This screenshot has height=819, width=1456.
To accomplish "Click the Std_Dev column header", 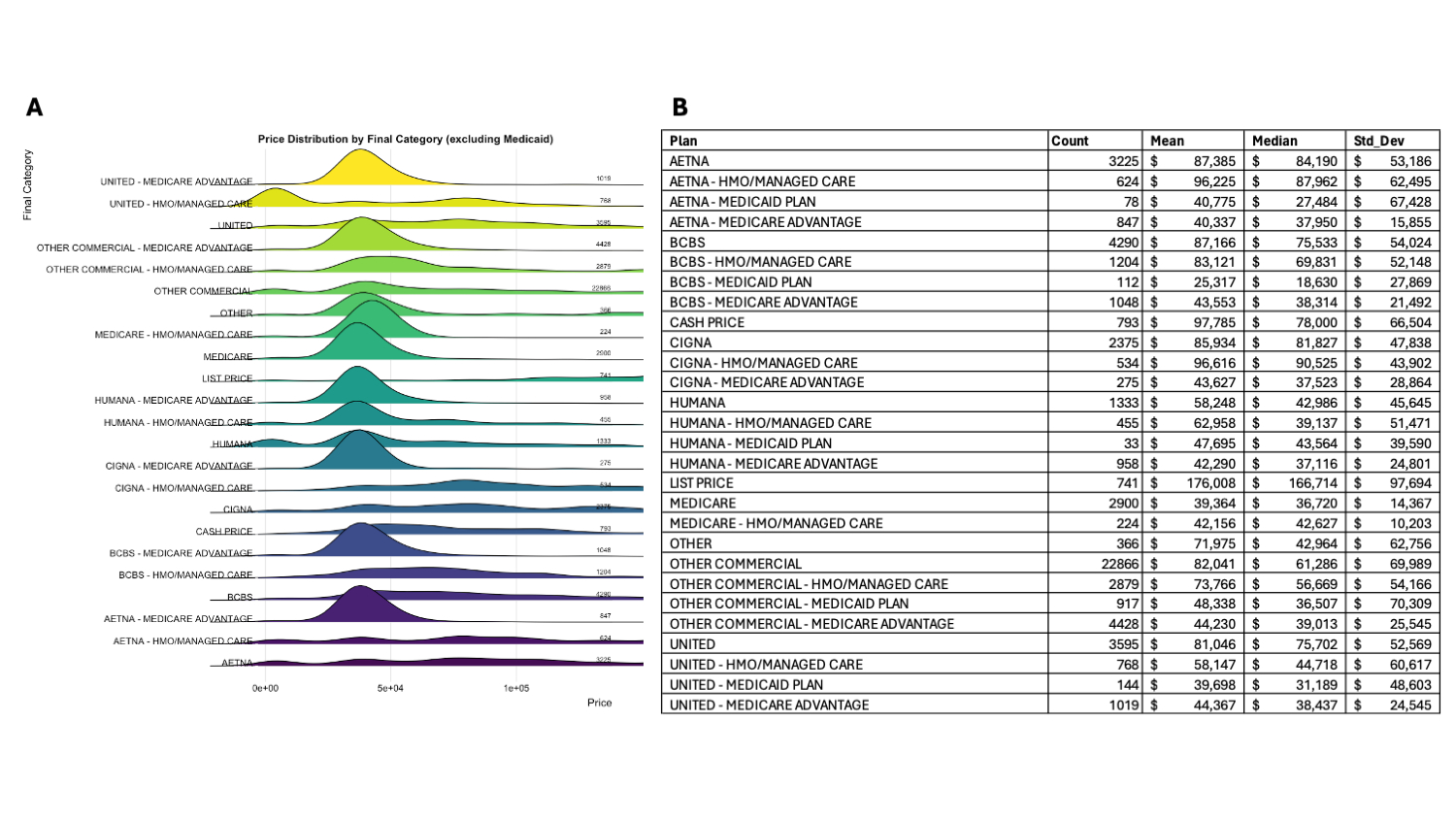I will pyautogui.click(x=1378, y=141).
